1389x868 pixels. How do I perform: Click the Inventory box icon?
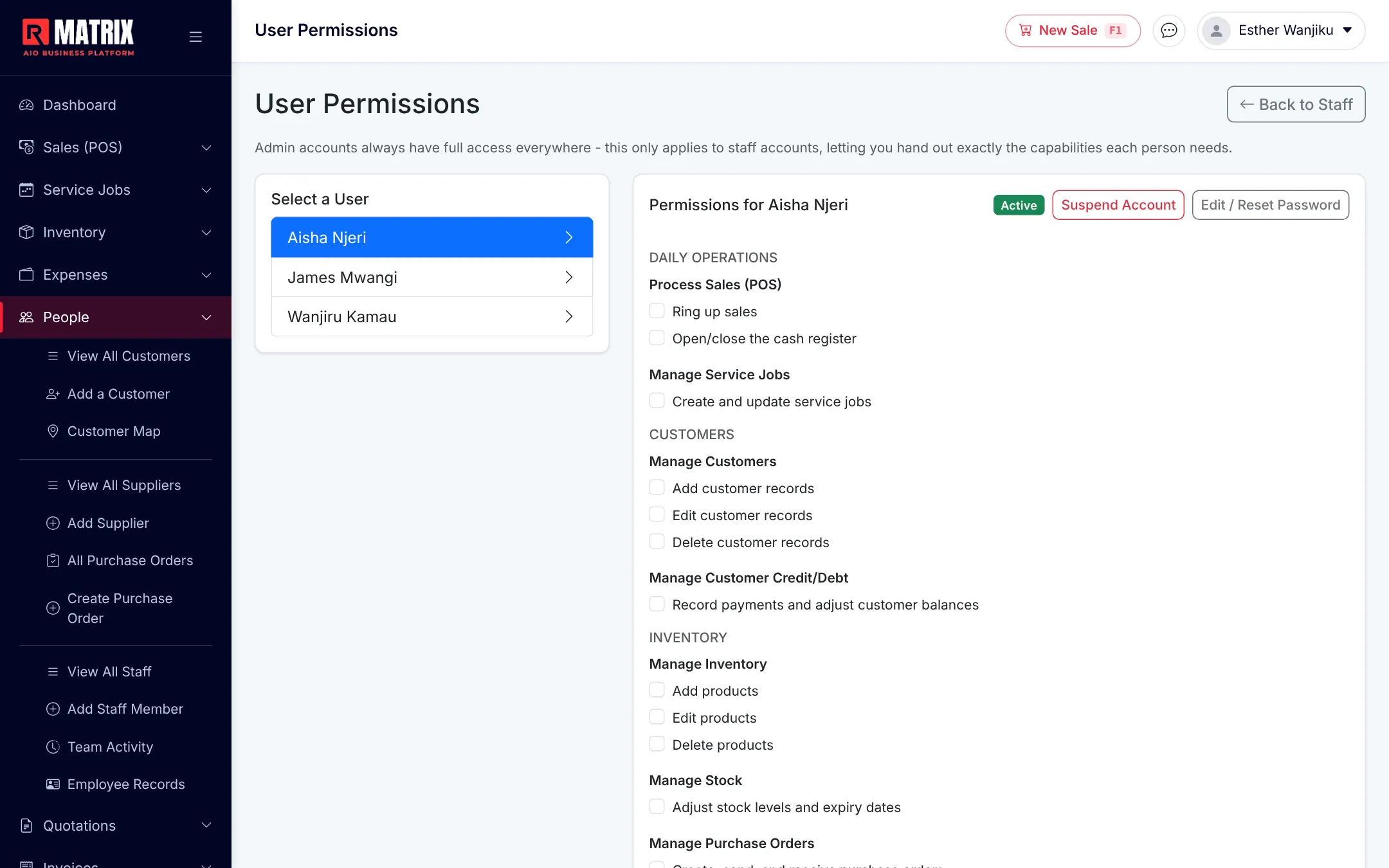[26, 232]
